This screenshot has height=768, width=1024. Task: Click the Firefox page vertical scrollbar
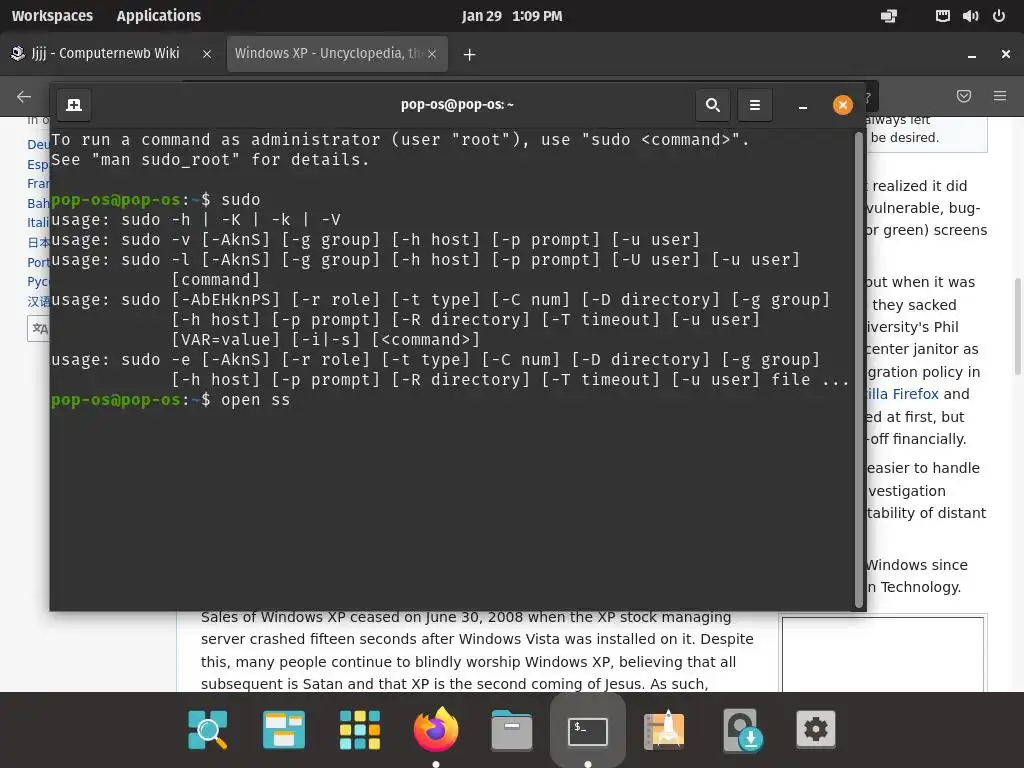1017,327
